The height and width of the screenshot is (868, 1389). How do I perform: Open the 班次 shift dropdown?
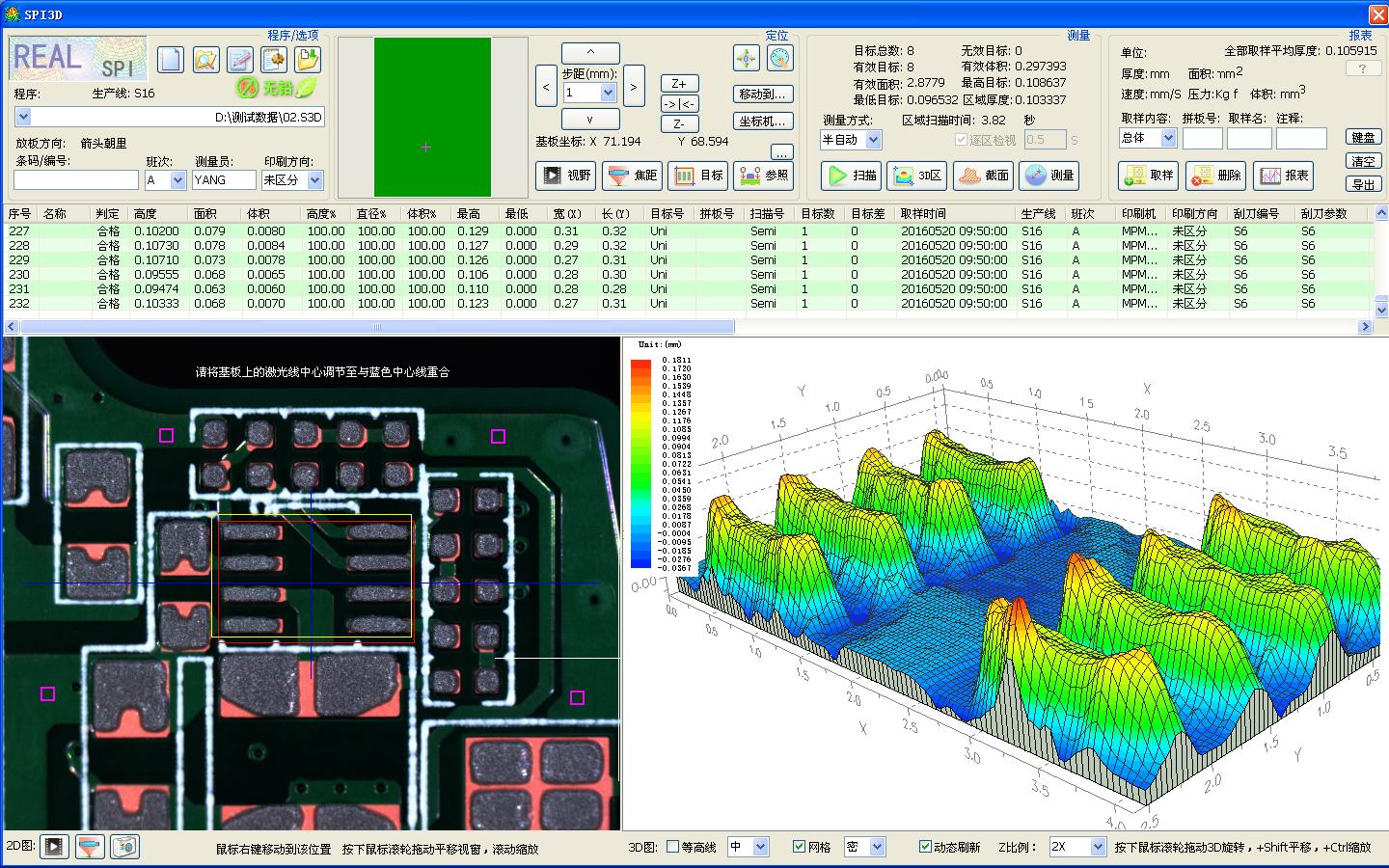(177, 180)
